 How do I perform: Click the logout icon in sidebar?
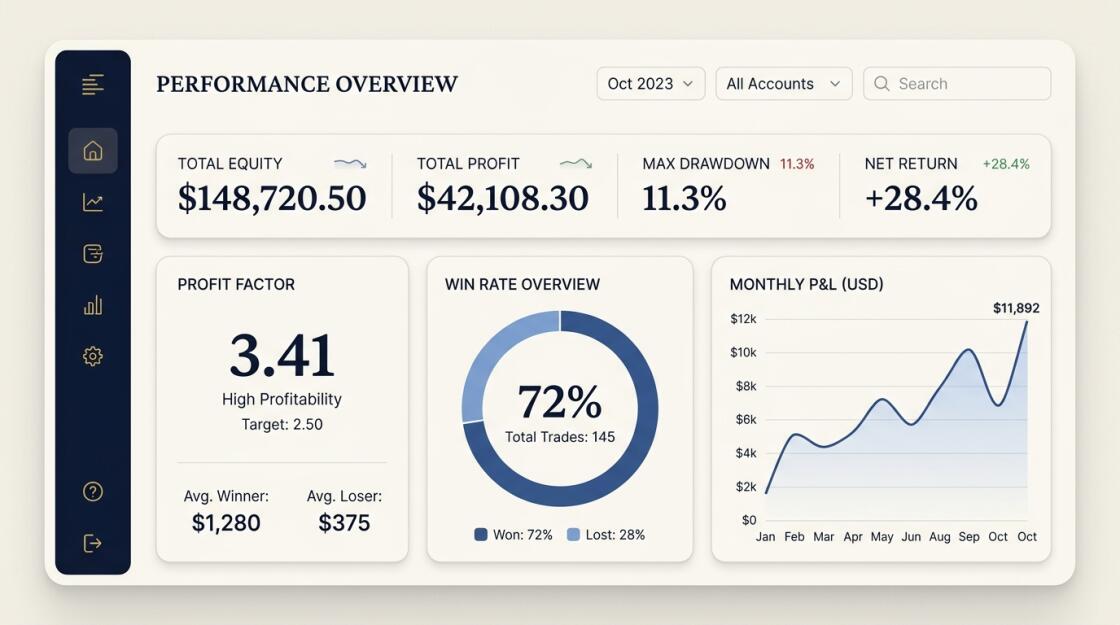click(93, 544)
